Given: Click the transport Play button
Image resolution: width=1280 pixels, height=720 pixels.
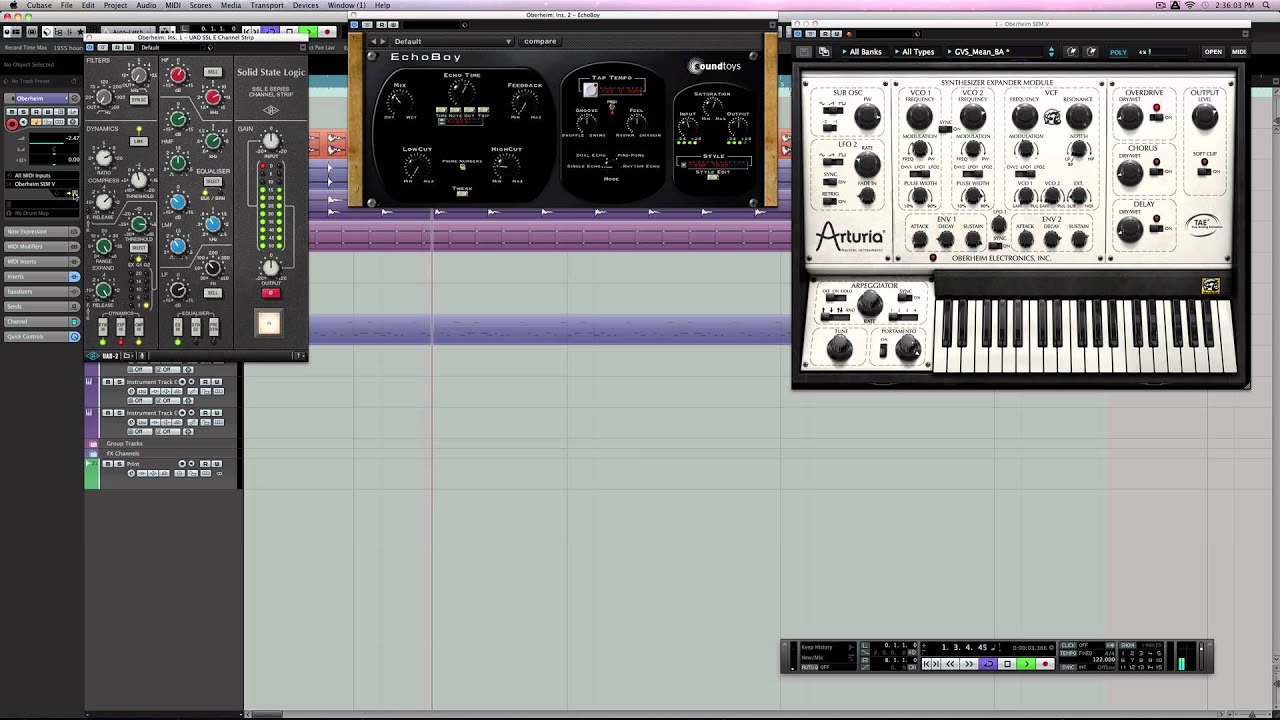Looking at the screenshot, I should click(x=1026, y=664).
